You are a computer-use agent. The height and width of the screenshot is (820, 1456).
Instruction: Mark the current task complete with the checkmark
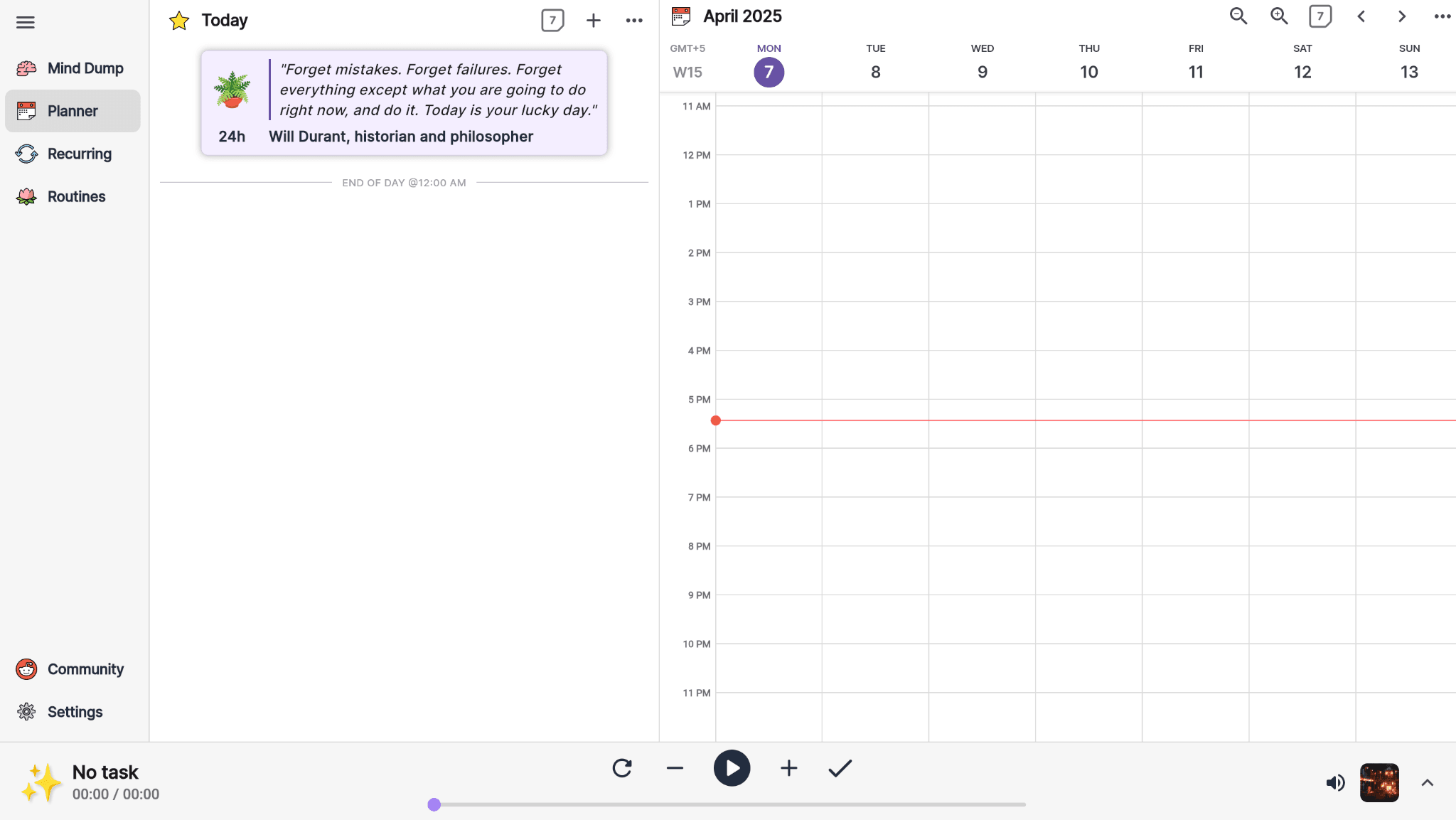pos(839,768)
